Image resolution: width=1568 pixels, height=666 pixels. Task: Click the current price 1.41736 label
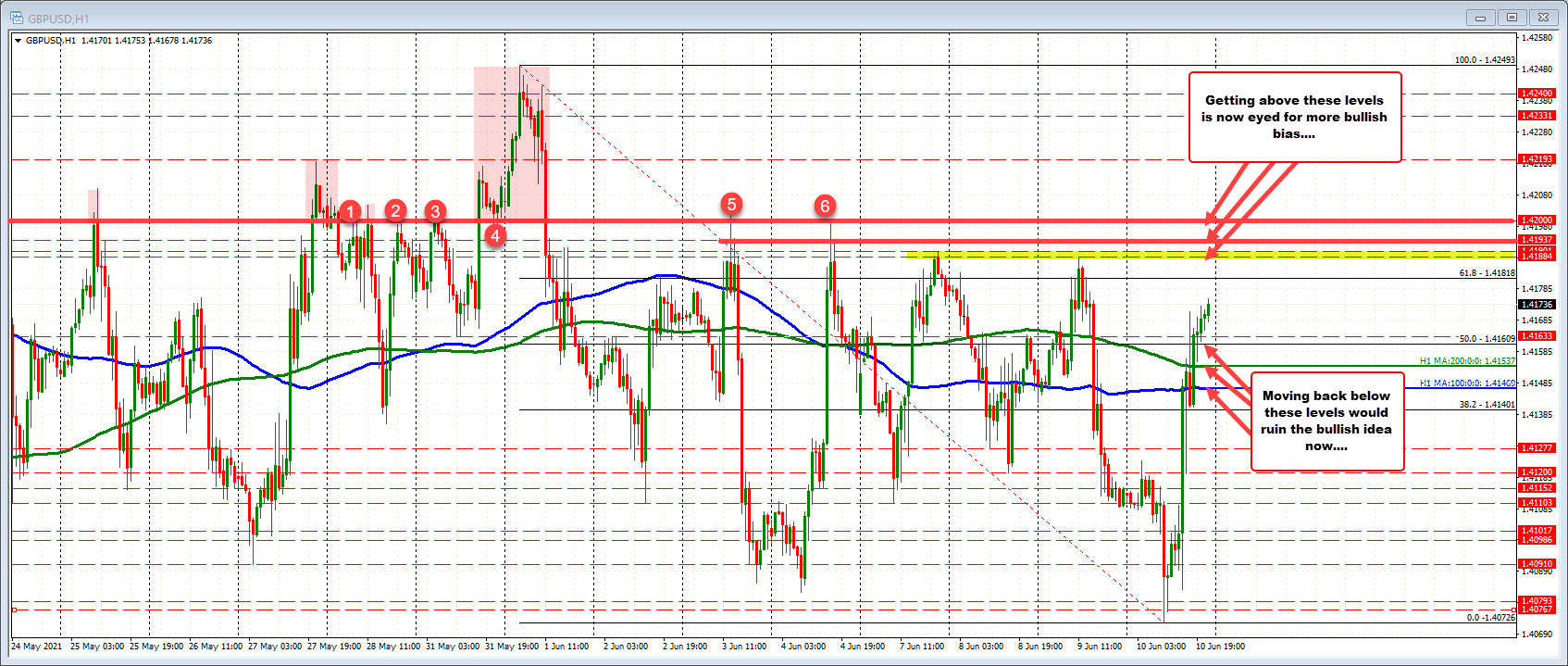(x=1537, y=304)
